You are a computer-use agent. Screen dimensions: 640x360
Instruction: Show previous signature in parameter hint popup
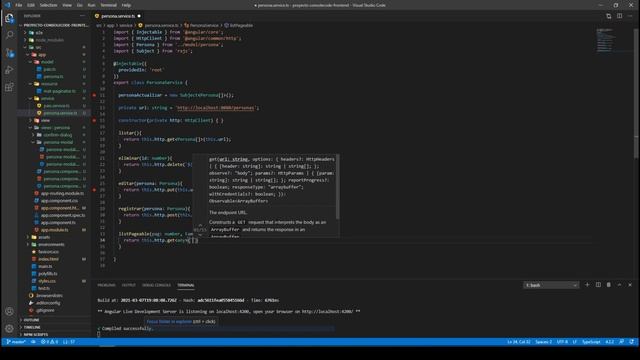tap(200, 224)
